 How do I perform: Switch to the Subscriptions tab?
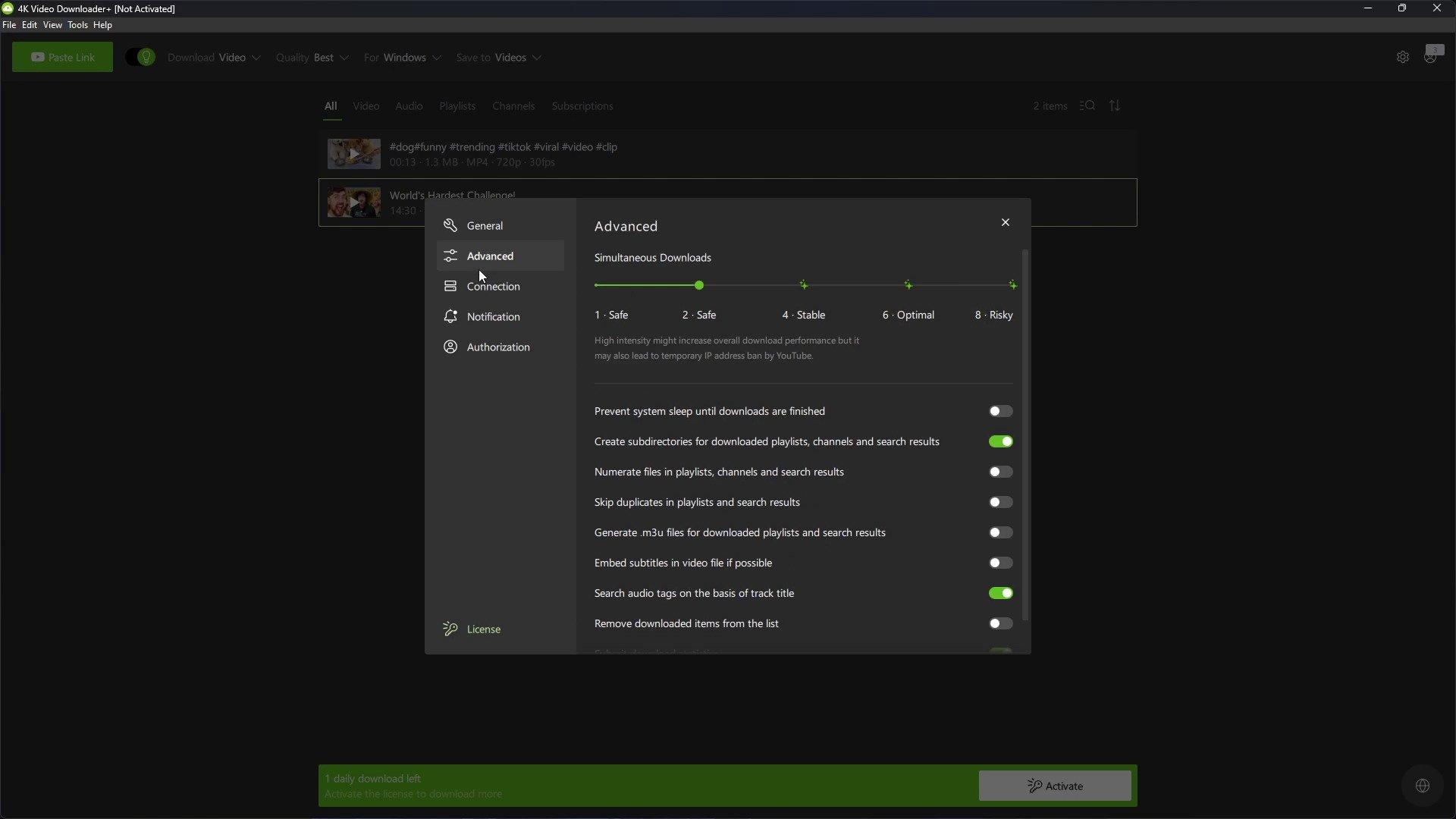tap(582, 106)
